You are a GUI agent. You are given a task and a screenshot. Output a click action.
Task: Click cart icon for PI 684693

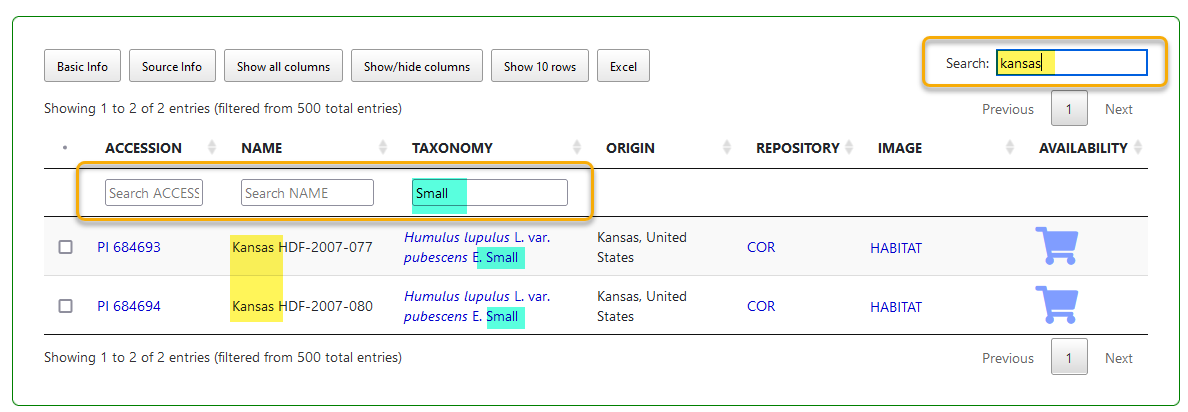coord(1056,246)
